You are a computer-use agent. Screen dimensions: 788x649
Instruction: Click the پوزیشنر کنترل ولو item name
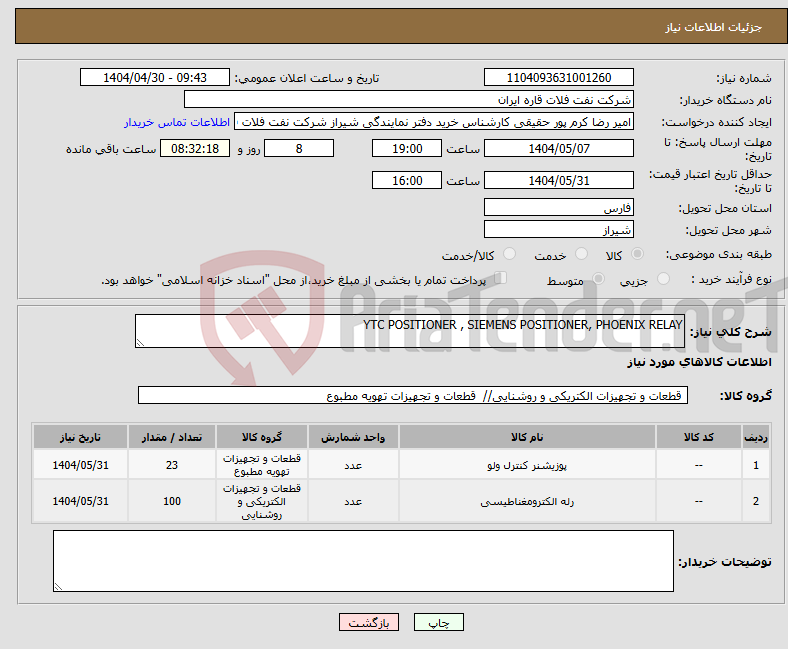coord(527,465)
